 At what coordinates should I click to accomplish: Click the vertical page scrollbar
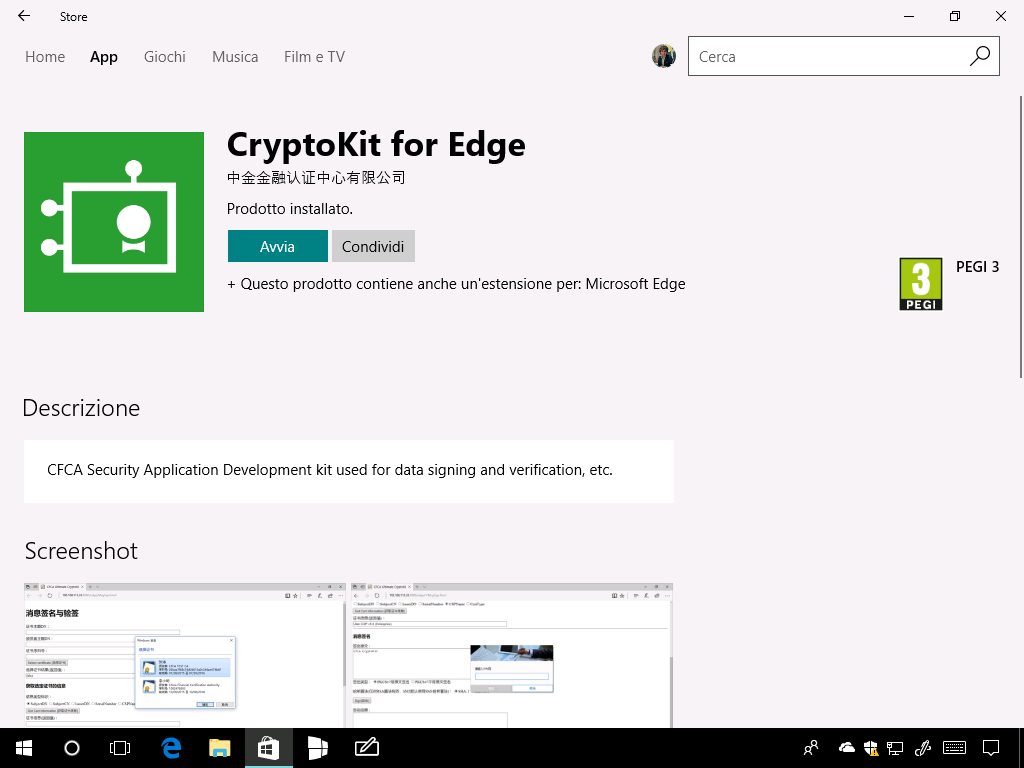pos(1021,236)
